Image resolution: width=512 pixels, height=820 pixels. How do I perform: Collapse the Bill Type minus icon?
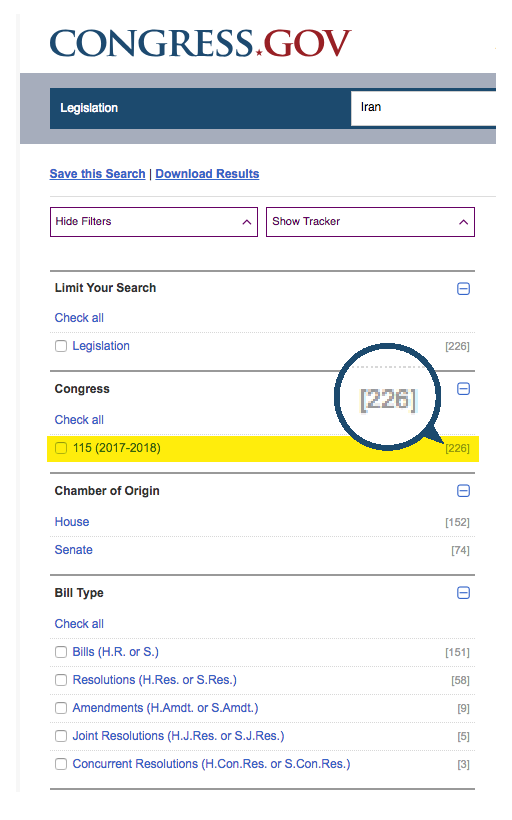tap(463, 593)
